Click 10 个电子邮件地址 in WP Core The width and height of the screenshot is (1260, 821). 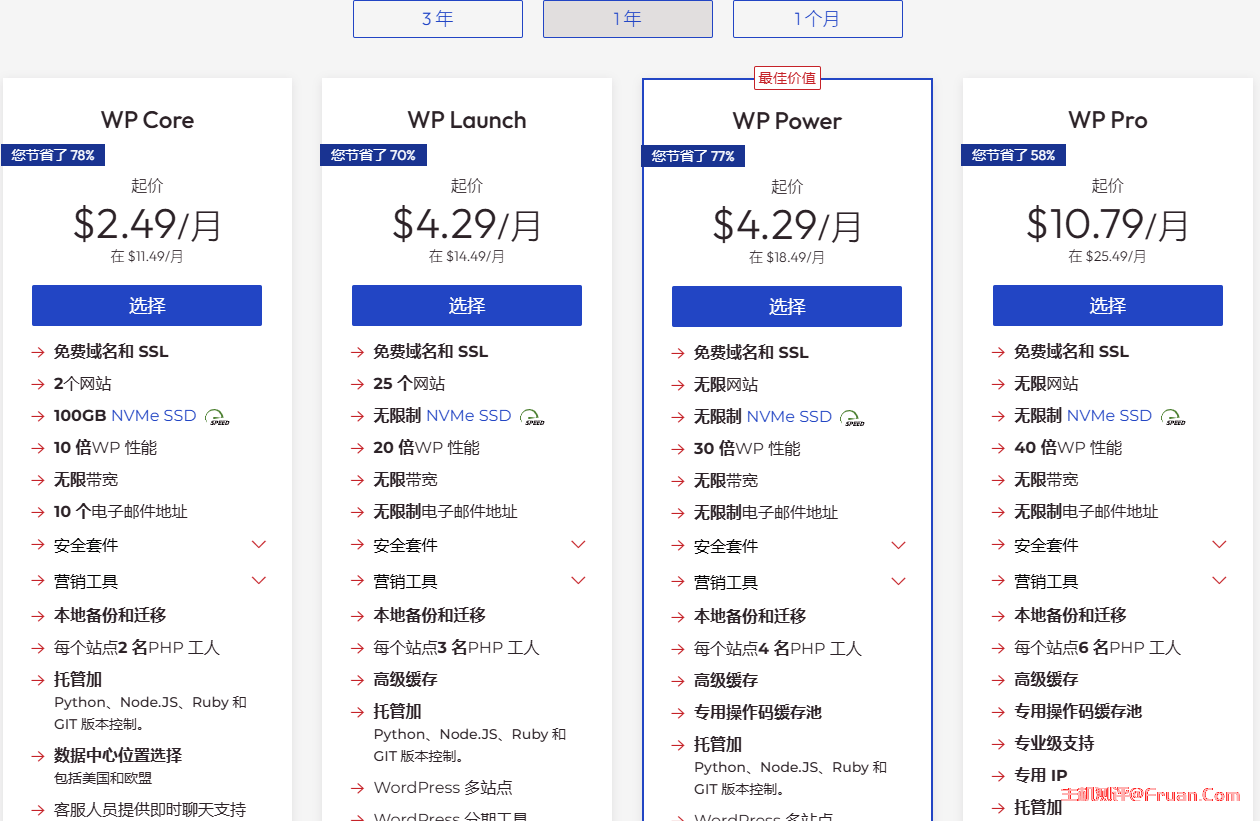pos(121,512)
